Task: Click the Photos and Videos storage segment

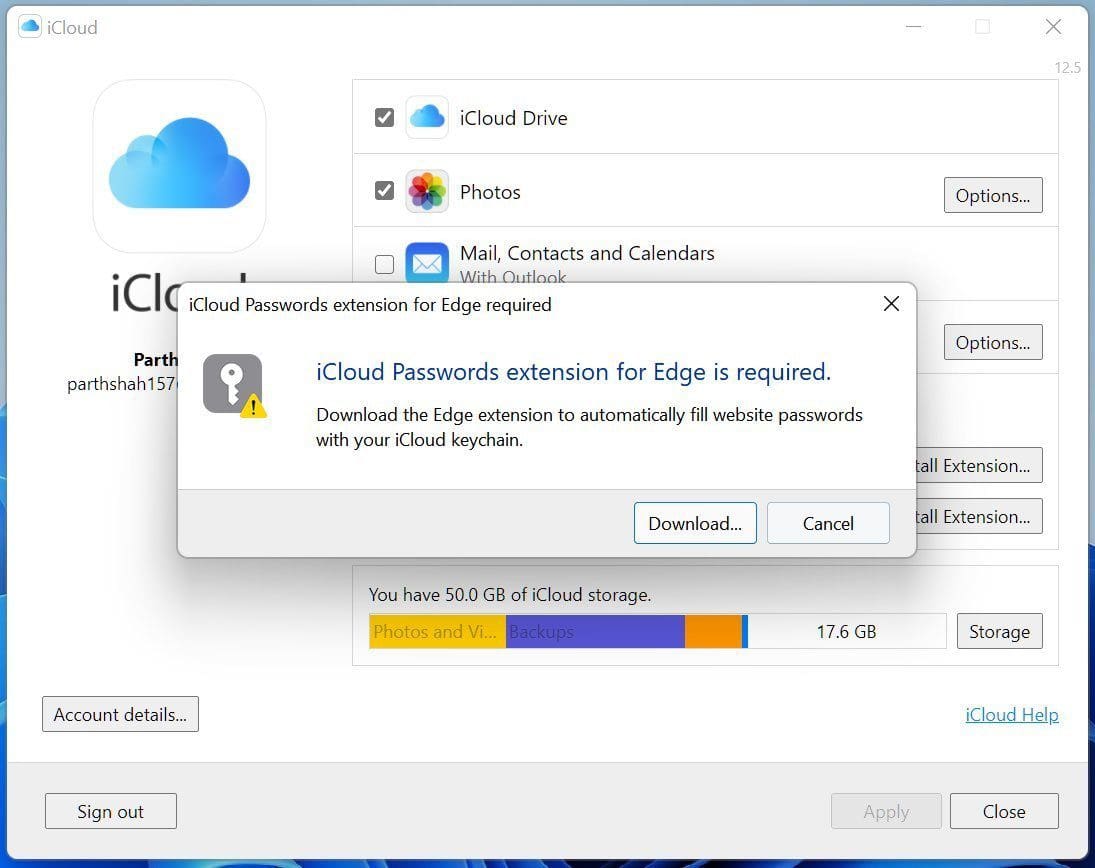Action: (x=437, y=631)
